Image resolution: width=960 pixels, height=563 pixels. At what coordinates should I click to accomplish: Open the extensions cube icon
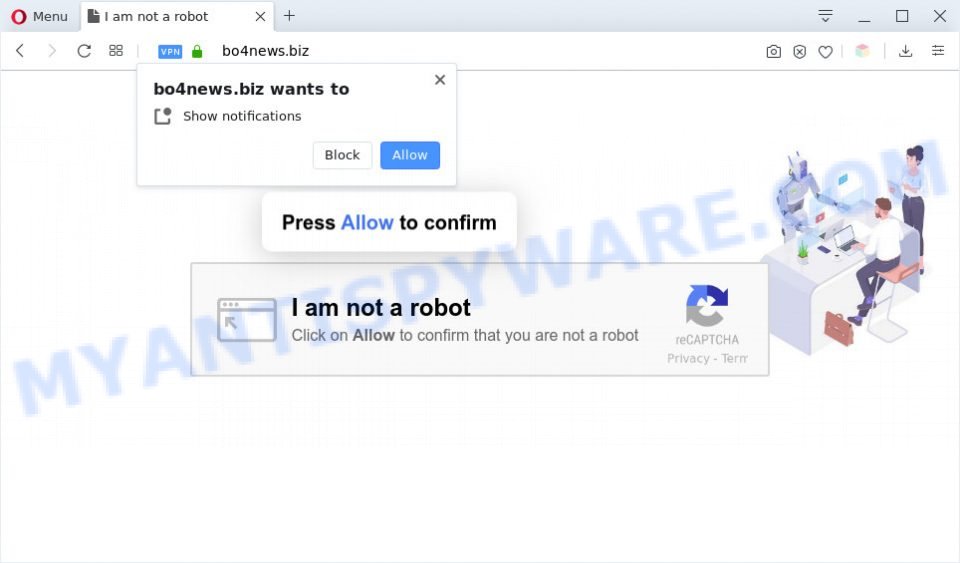863,51
